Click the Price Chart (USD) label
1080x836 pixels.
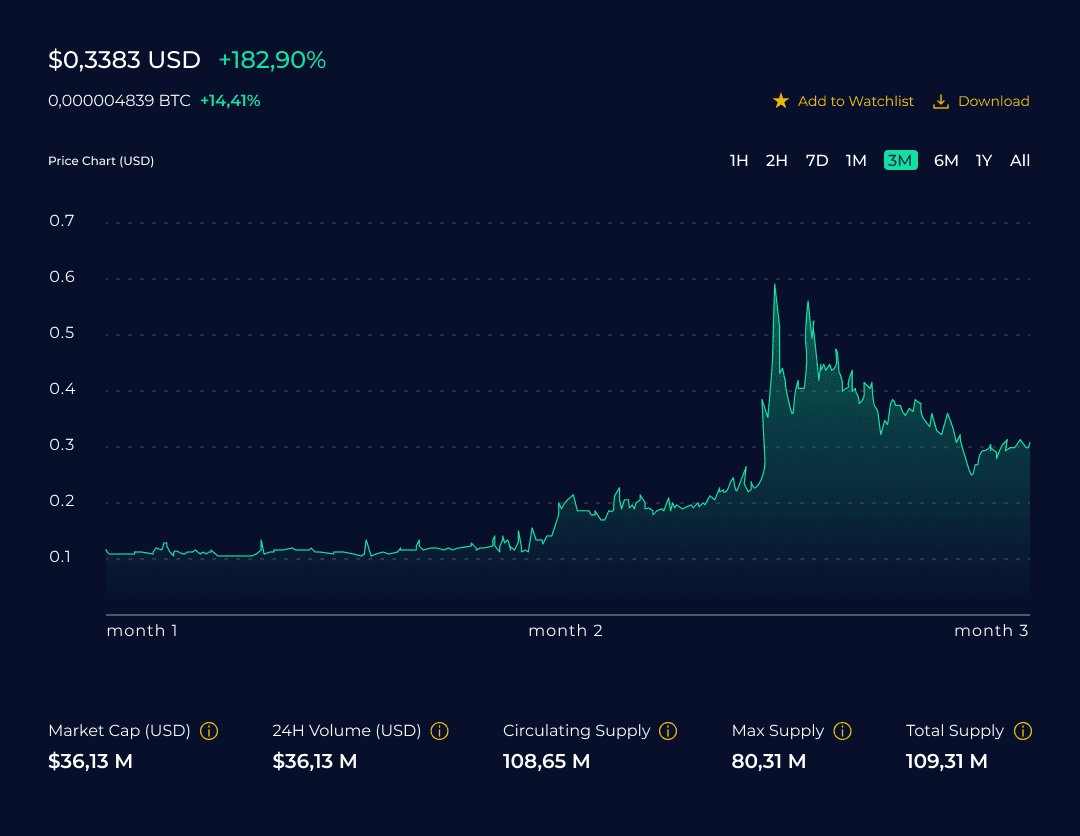(101, 160)
